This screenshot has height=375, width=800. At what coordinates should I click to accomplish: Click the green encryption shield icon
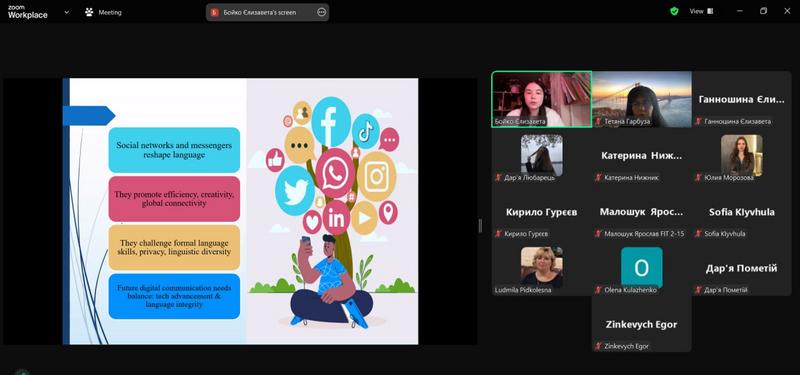674,11
